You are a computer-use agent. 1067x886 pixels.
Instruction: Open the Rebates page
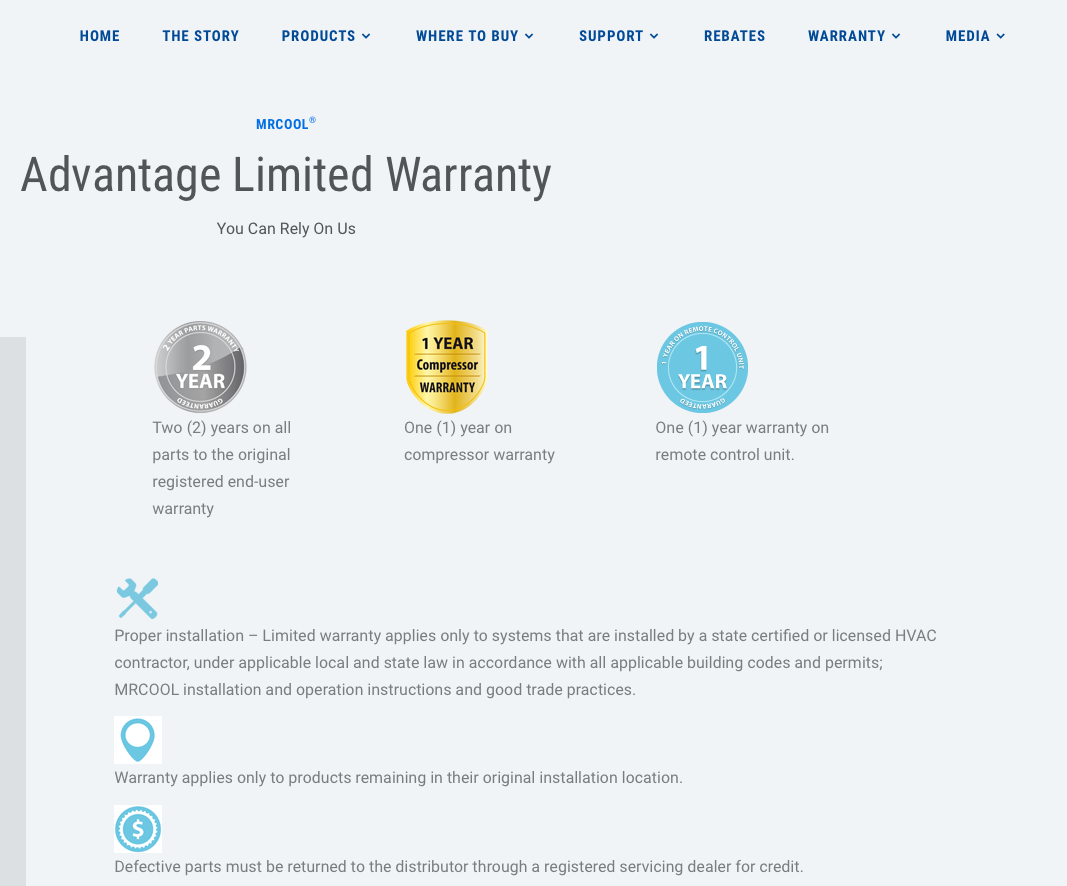point(734,36)
